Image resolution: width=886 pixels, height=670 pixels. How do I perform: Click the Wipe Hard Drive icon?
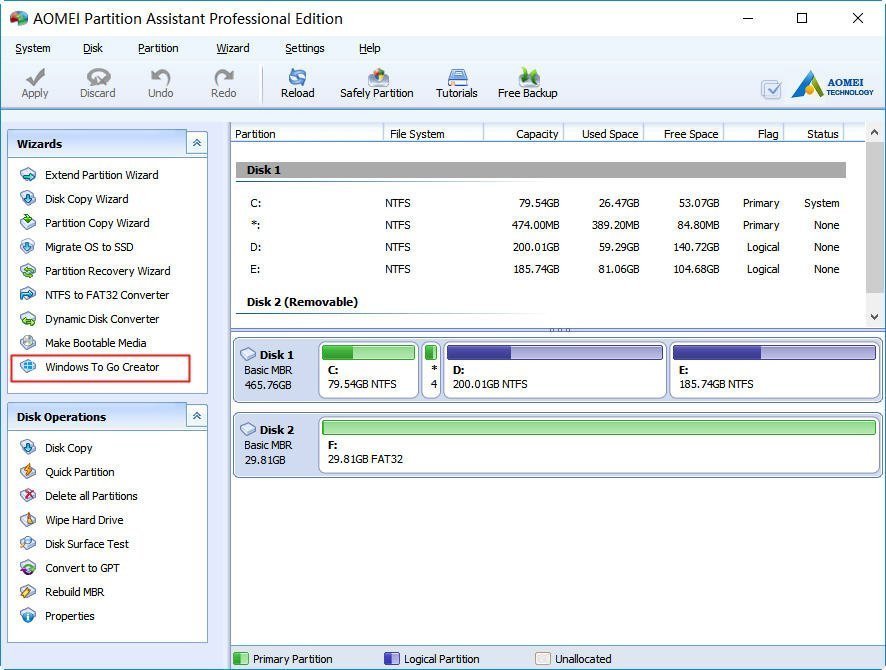tap(28, 520)
